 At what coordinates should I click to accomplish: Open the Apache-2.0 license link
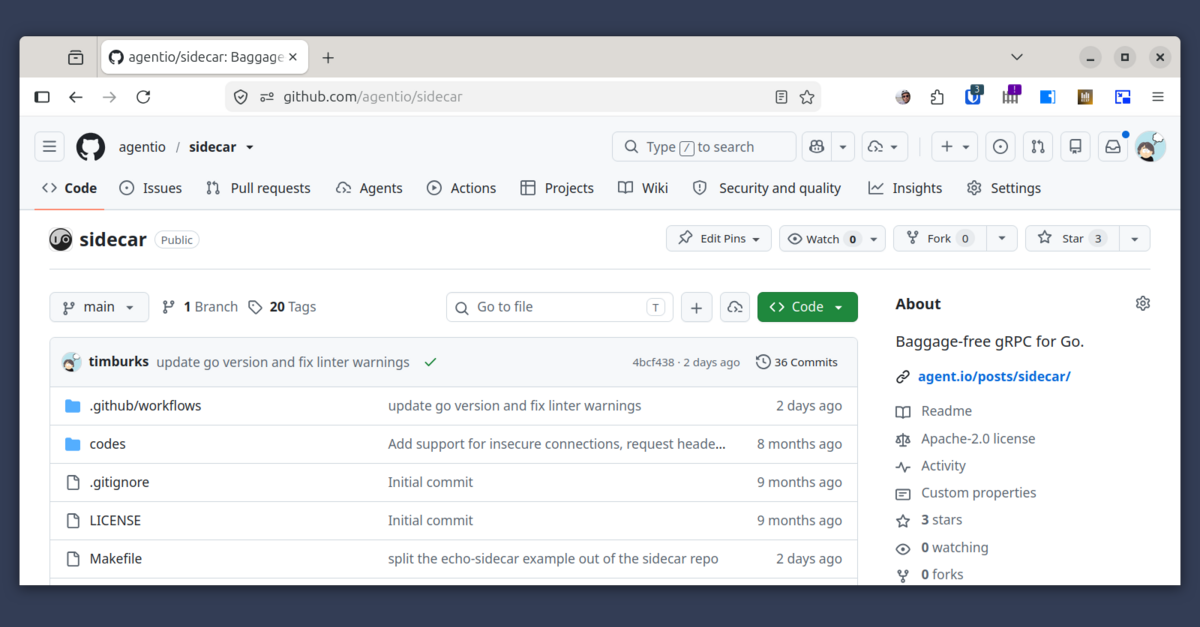[x=978, y=439]
